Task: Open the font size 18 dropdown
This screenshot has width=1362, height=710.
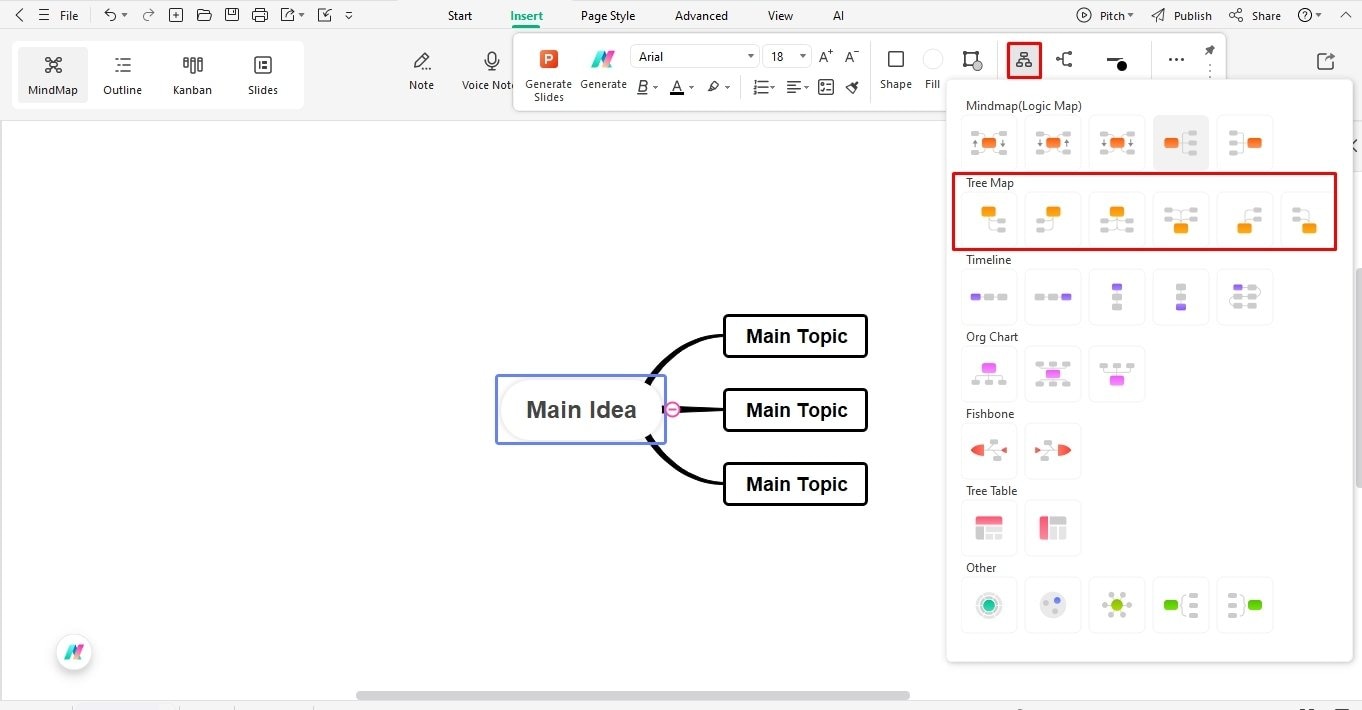Action: (787, 56)
